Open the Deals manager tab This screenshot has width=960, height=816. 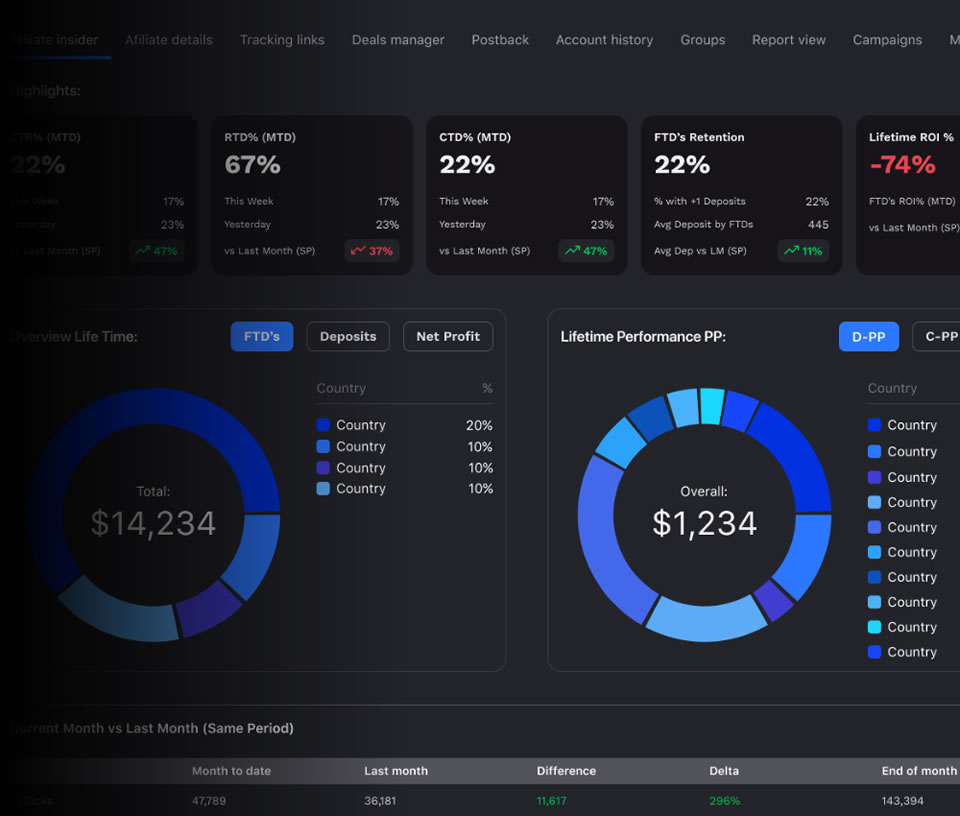(398, 40)
